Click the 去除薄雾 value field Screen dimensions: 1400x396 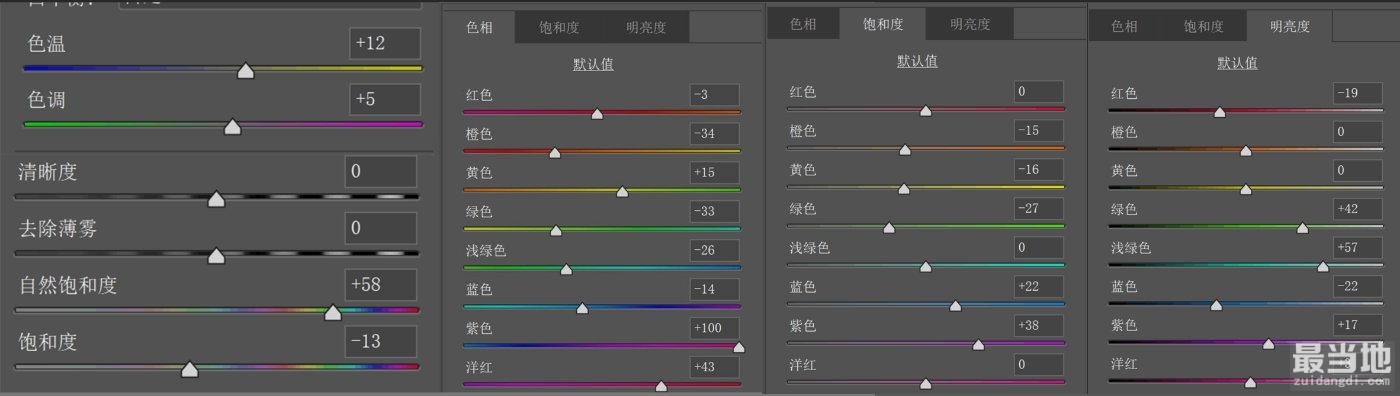point(380,229)
